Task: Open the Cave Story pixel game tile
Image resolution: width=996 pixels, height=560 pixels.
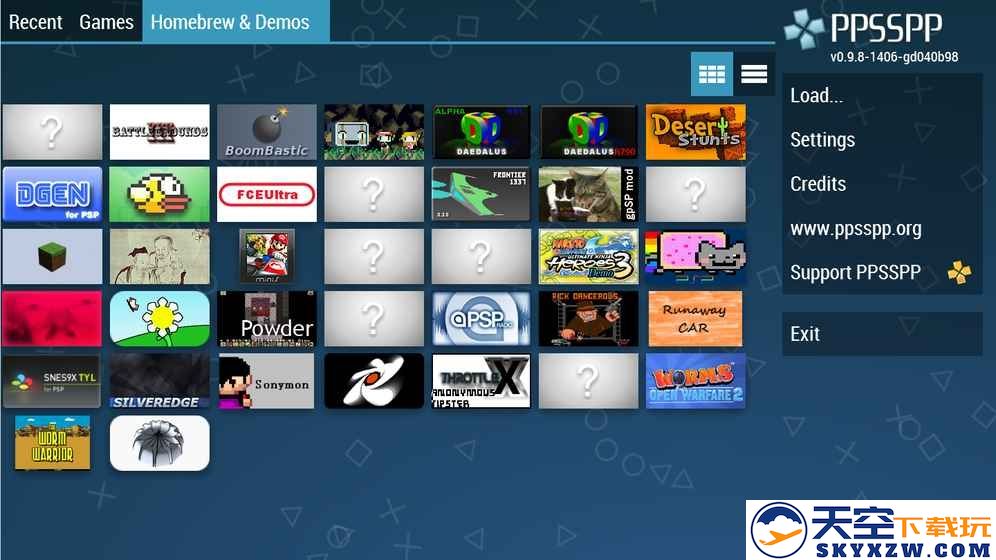Action: coord(374,132)
